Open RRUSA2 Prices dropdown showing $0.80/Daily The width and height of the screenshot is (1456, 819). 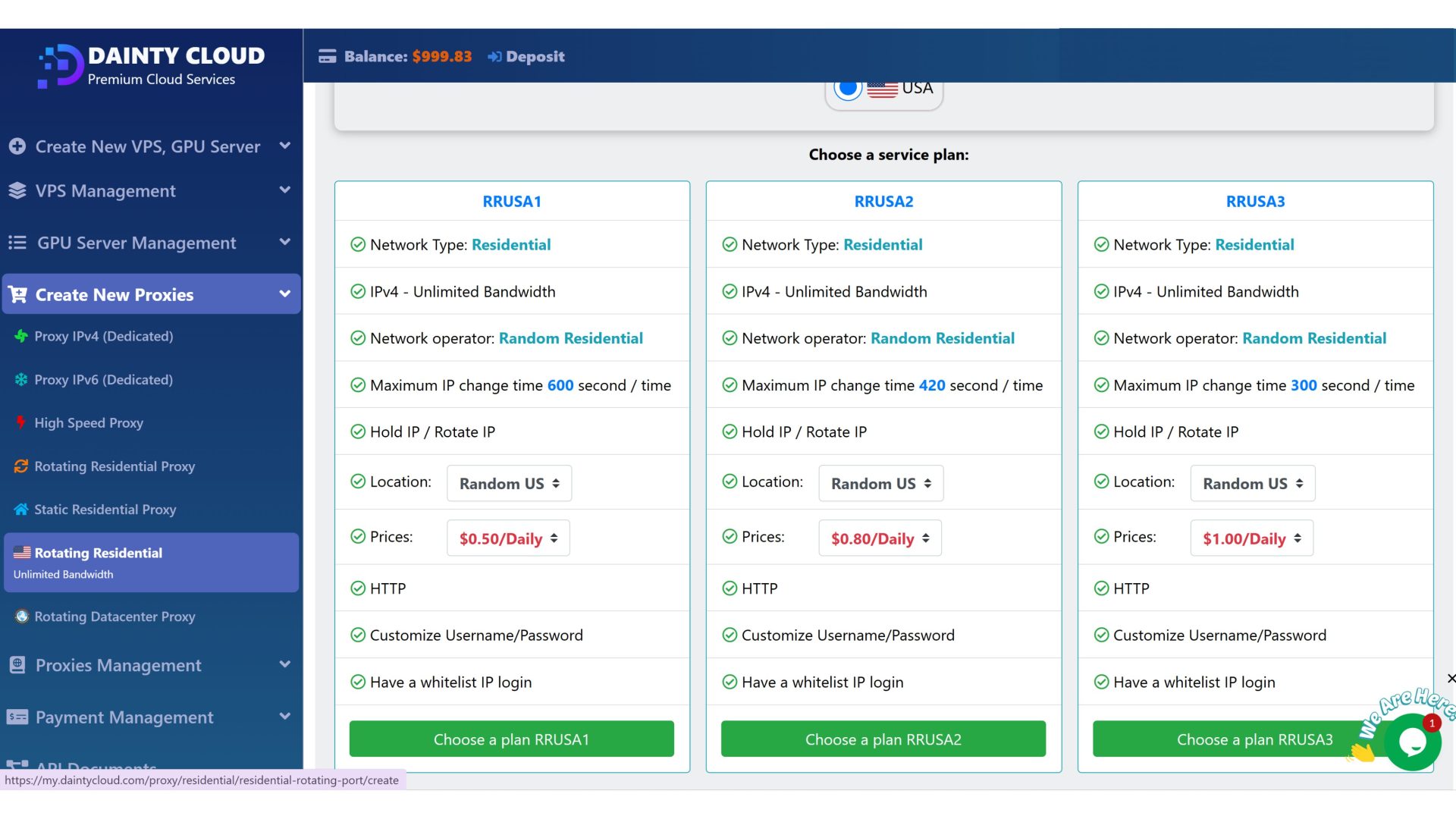point(880,538)
